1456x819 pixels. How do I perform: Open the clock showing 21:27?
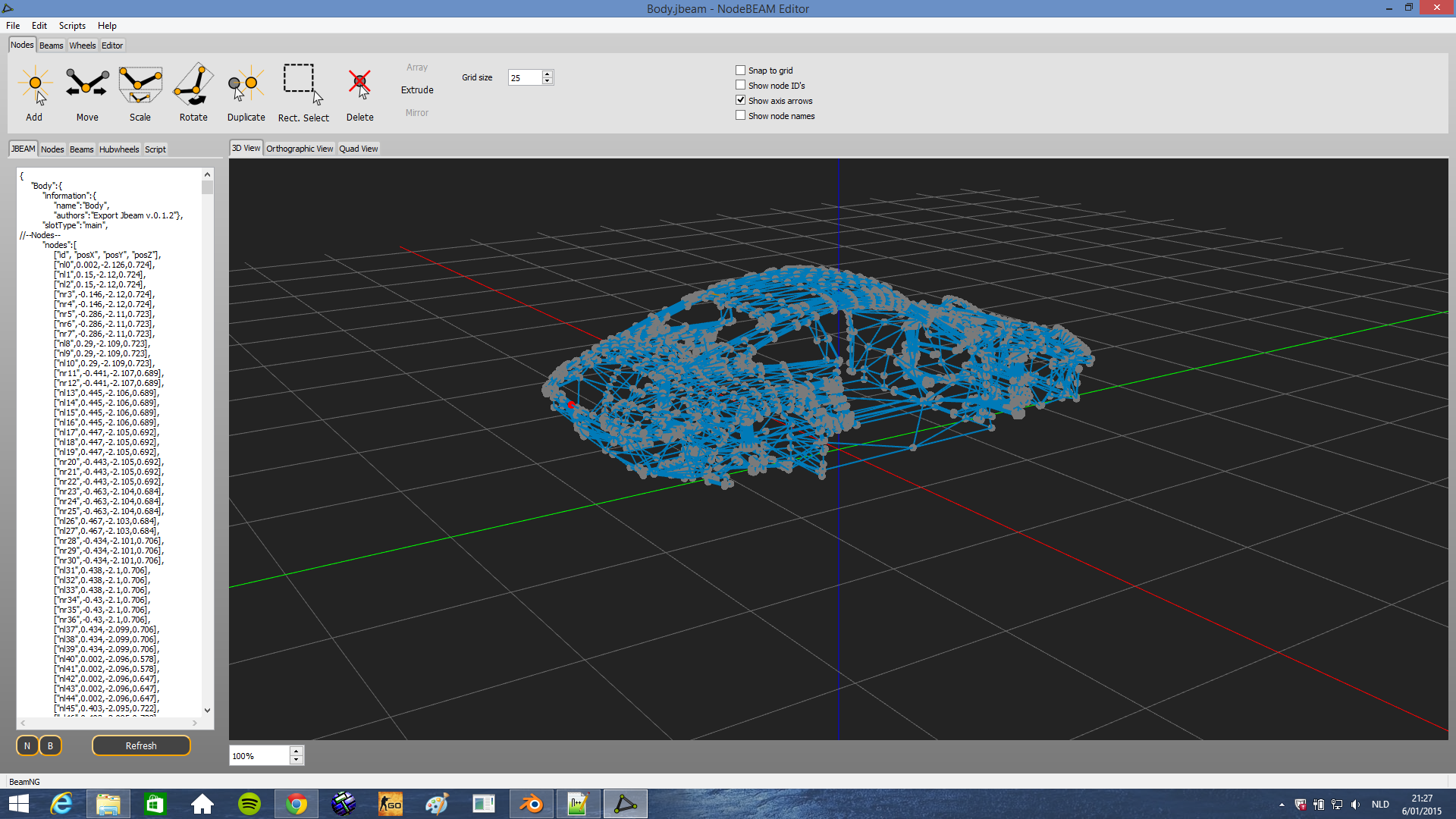point(1422,805)
